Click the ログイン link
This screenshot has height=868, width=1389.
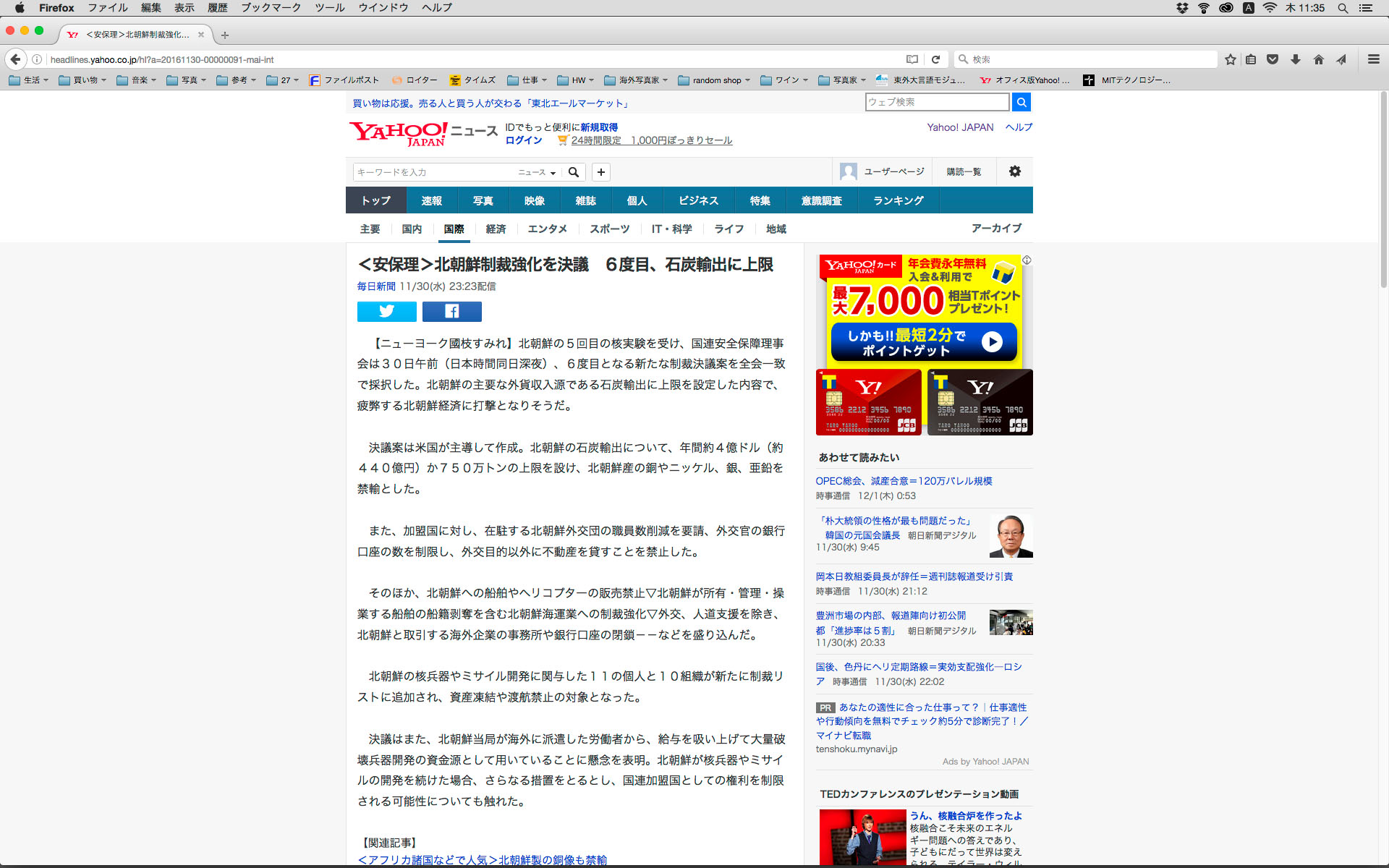[523, 140]
